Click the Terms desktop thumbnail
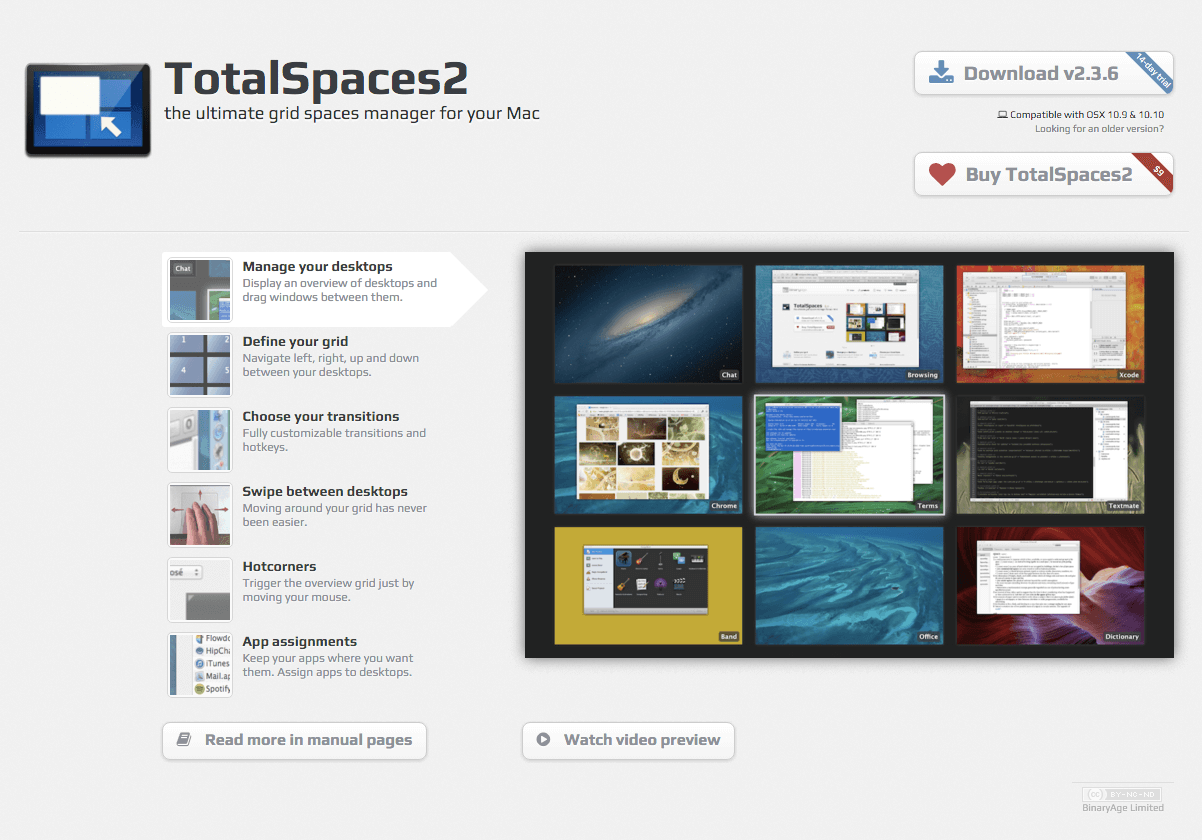This screenshot has height=840, width=1202. pyautogui.click(x=849, y=455)
